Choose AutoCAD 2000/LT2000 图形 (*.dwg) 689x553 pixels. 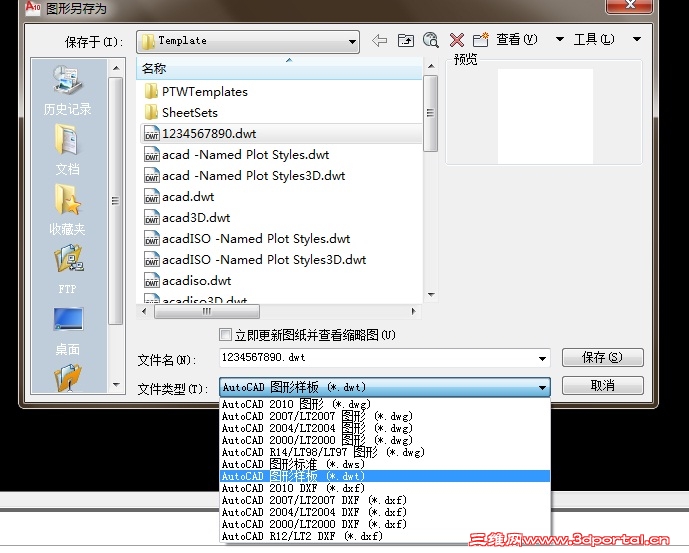pyautogui.click(x=384, y=440)
